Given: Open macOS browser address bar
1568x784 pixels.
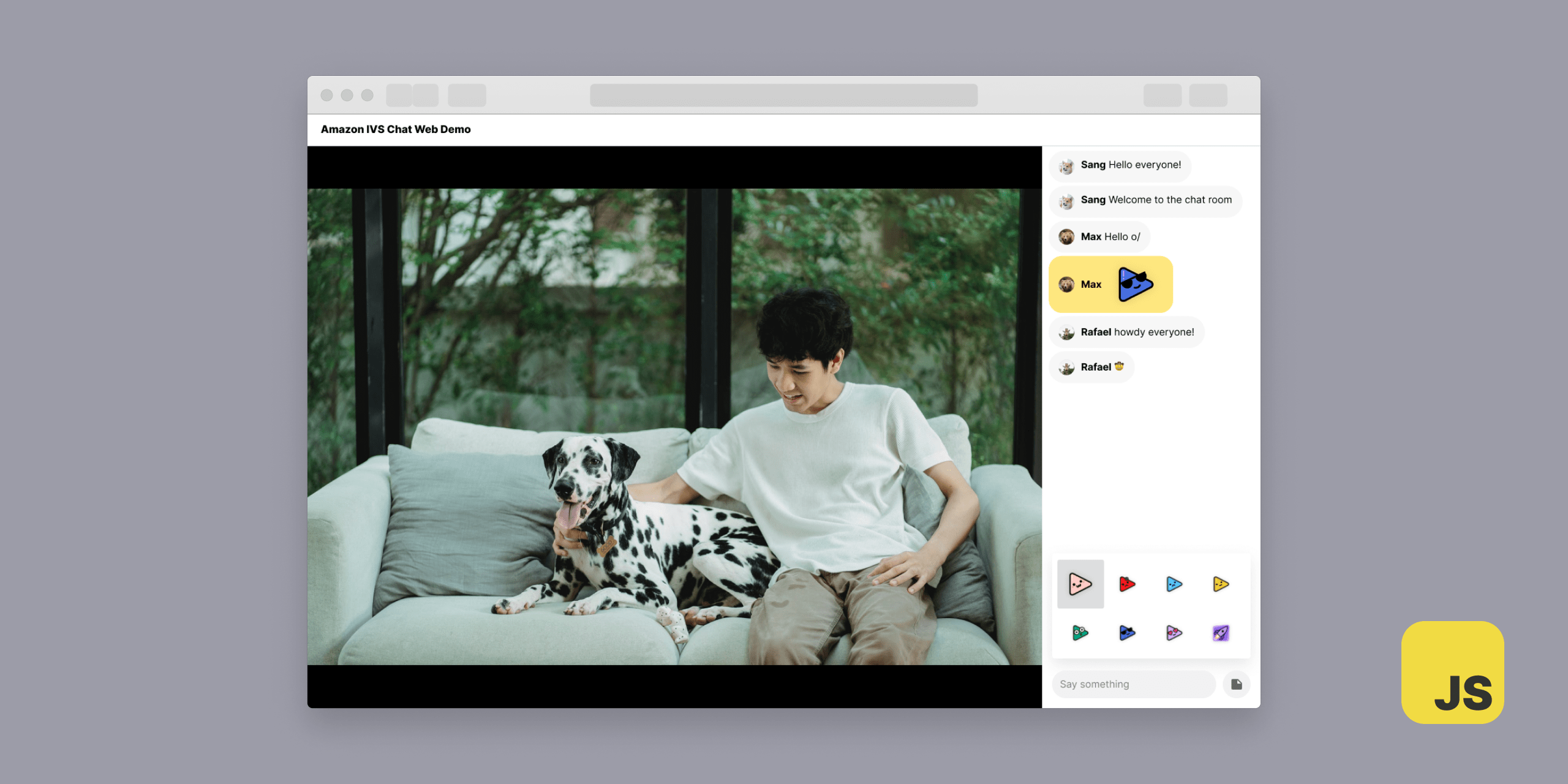Looking at the screenshot, I should (785, 95).
